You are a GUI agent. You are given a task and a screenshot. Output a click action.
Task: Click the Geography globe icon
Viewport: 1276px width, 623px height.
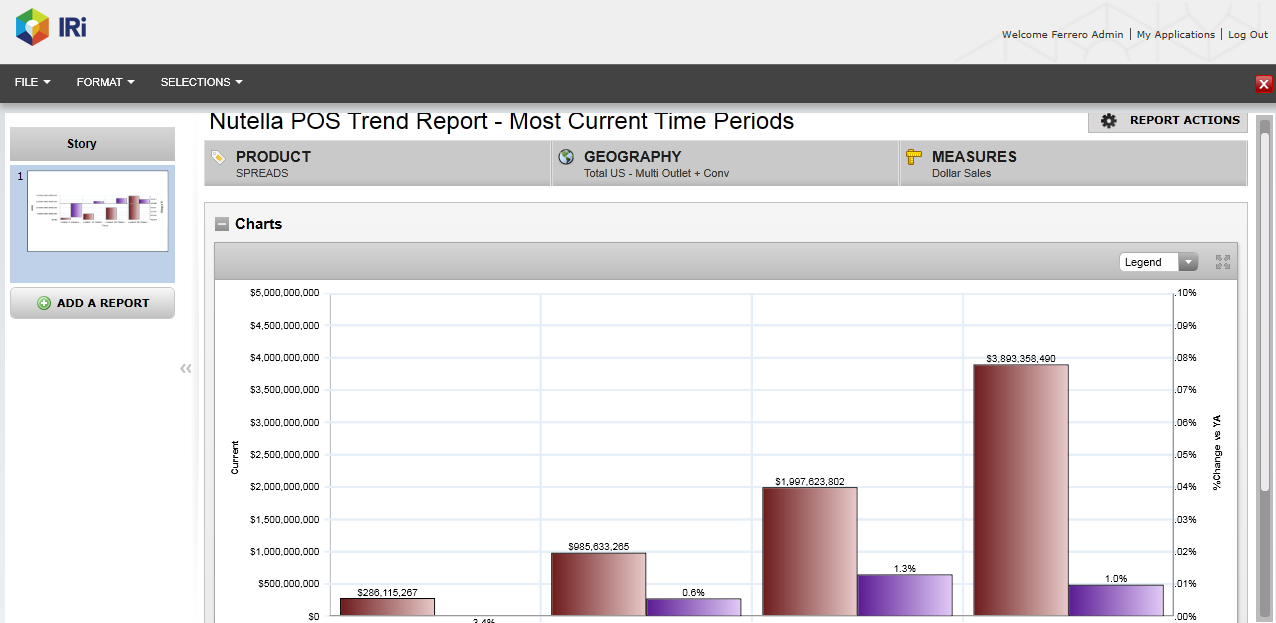pos(567,157)
